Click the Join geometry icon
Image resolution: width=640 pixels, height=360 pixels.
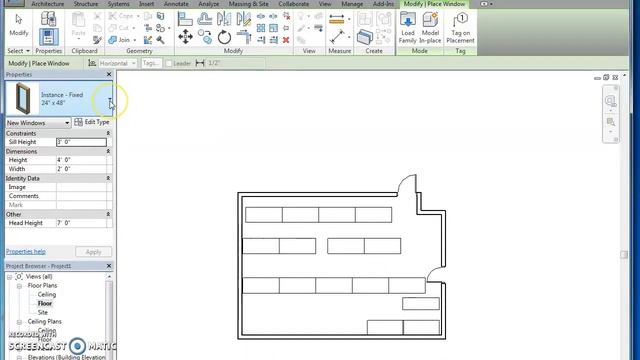118,40
